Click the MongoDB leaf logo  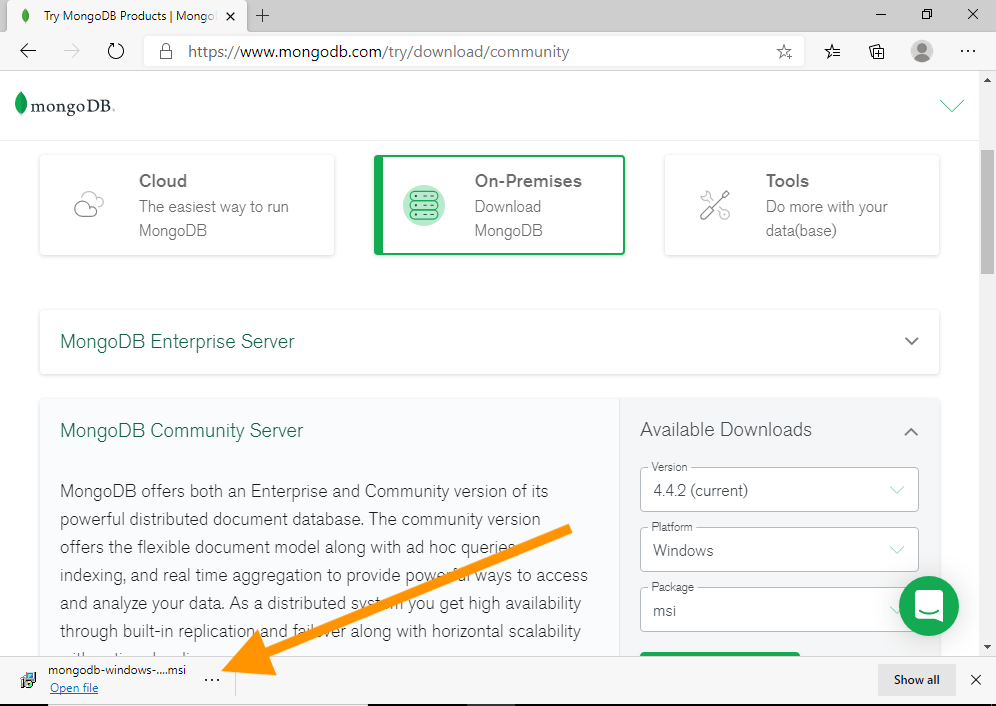(20, 101)
